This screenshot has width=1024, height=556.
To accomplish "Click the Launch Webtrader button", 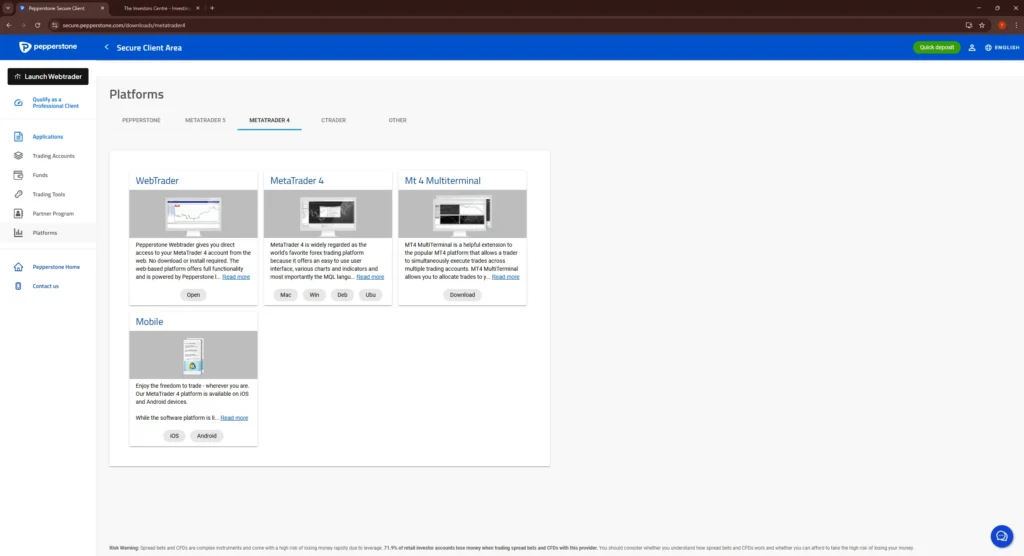I will [48, 76].
